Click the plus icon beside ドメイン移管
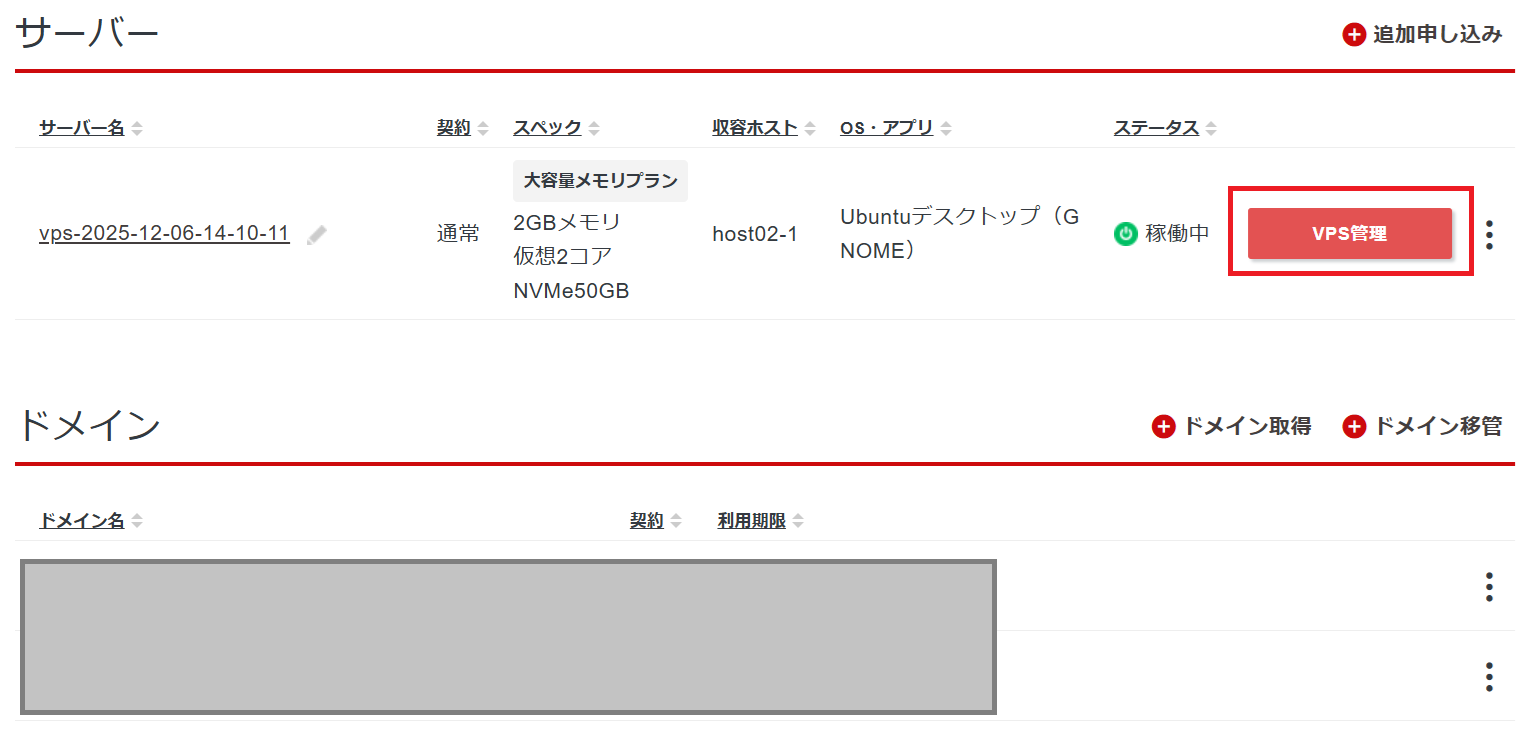The image size is (1529, 756). pyautogui.click(x=1355, y=427)
